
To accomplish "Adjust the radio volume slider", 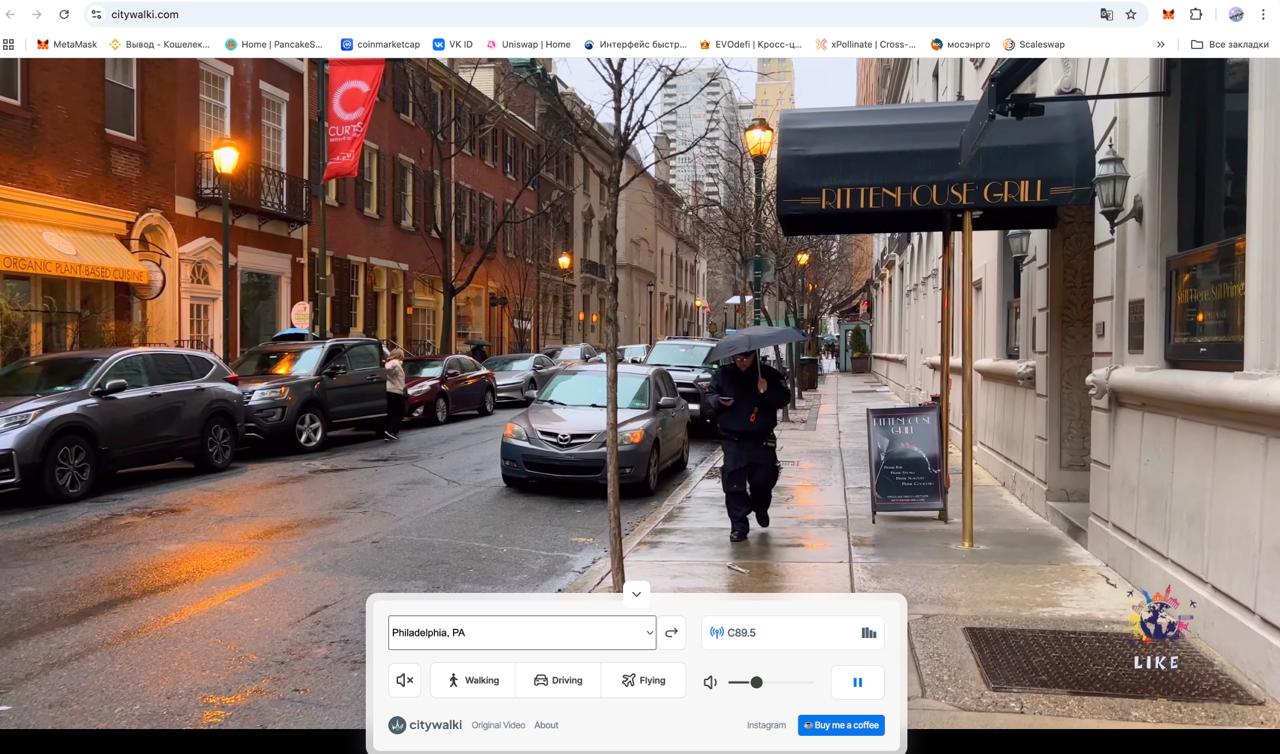I will (x=758, y=681).
